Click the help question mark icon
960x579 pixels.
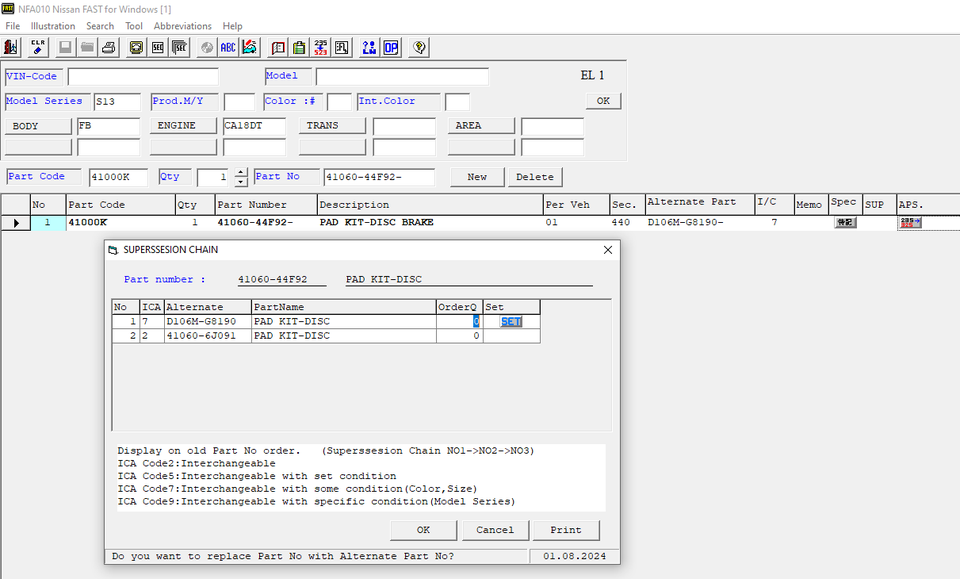419,47
